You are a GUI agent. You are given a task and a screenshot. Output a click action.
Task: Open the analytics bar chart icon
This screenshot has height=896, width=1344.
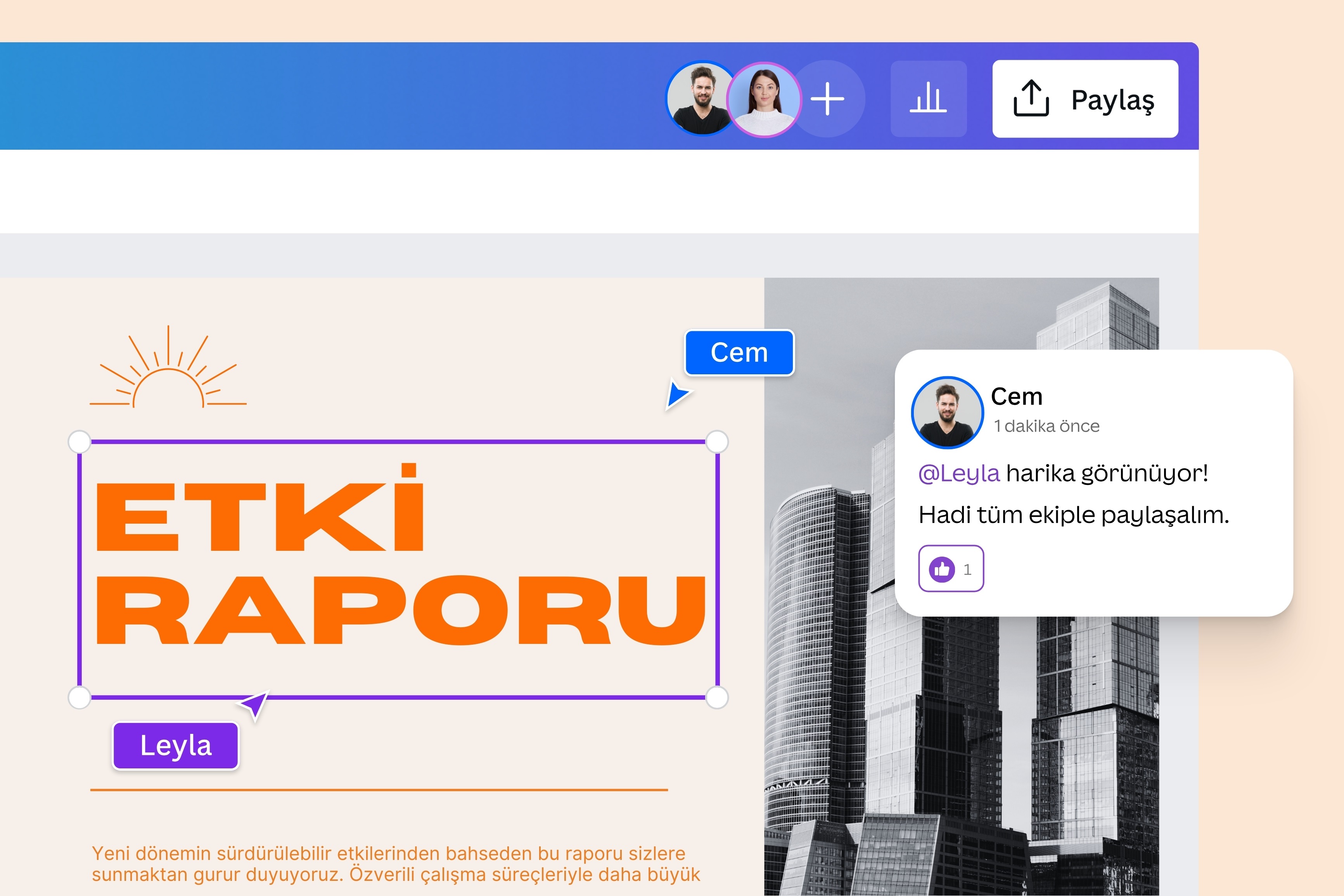coord(928,99)
